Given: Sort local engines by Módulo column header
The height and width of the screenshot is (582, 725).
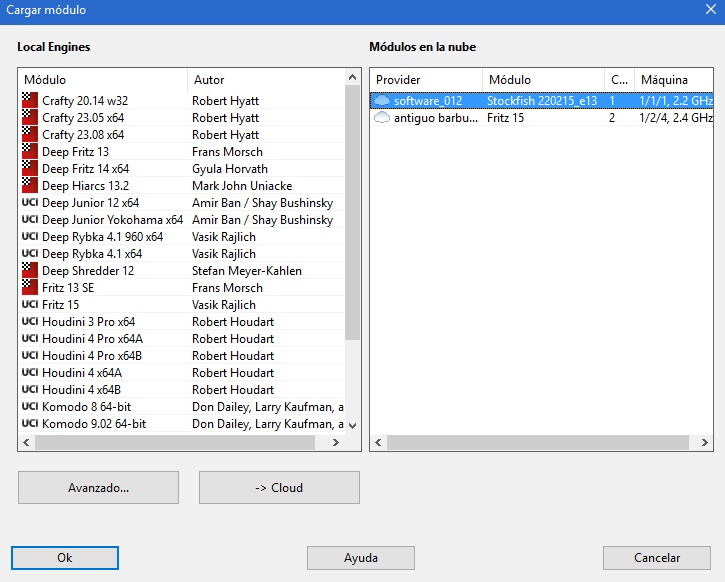Looking at the screenshot, I should pyautogui.click(x=103, y=80).
